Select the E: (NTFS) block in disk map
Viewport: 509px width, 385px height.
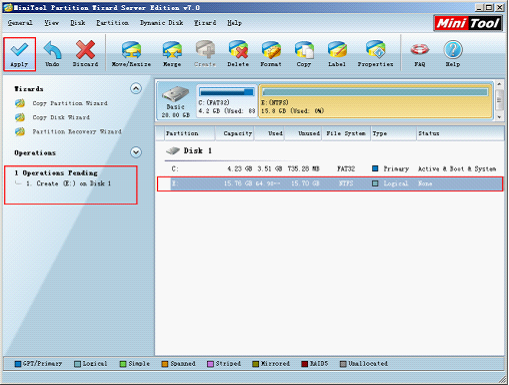[x=376, y=101]
